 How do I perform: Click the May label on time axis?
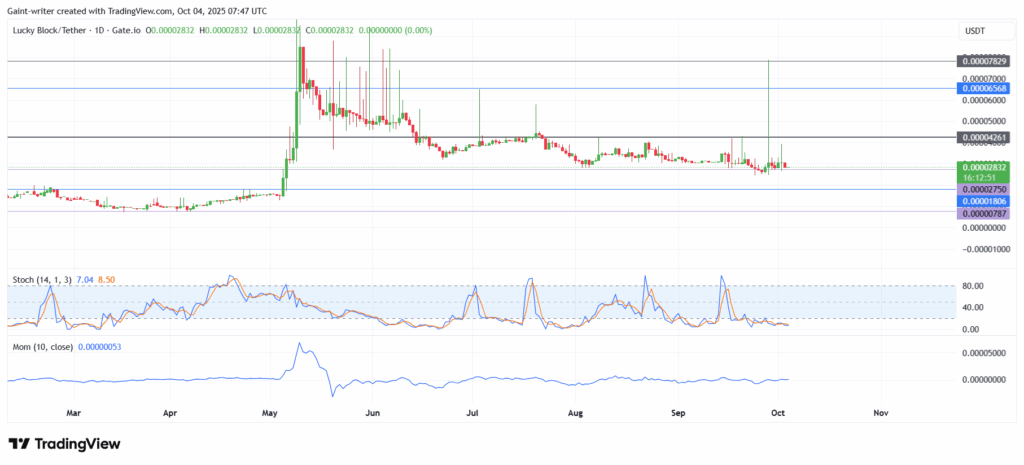(269, 413)
